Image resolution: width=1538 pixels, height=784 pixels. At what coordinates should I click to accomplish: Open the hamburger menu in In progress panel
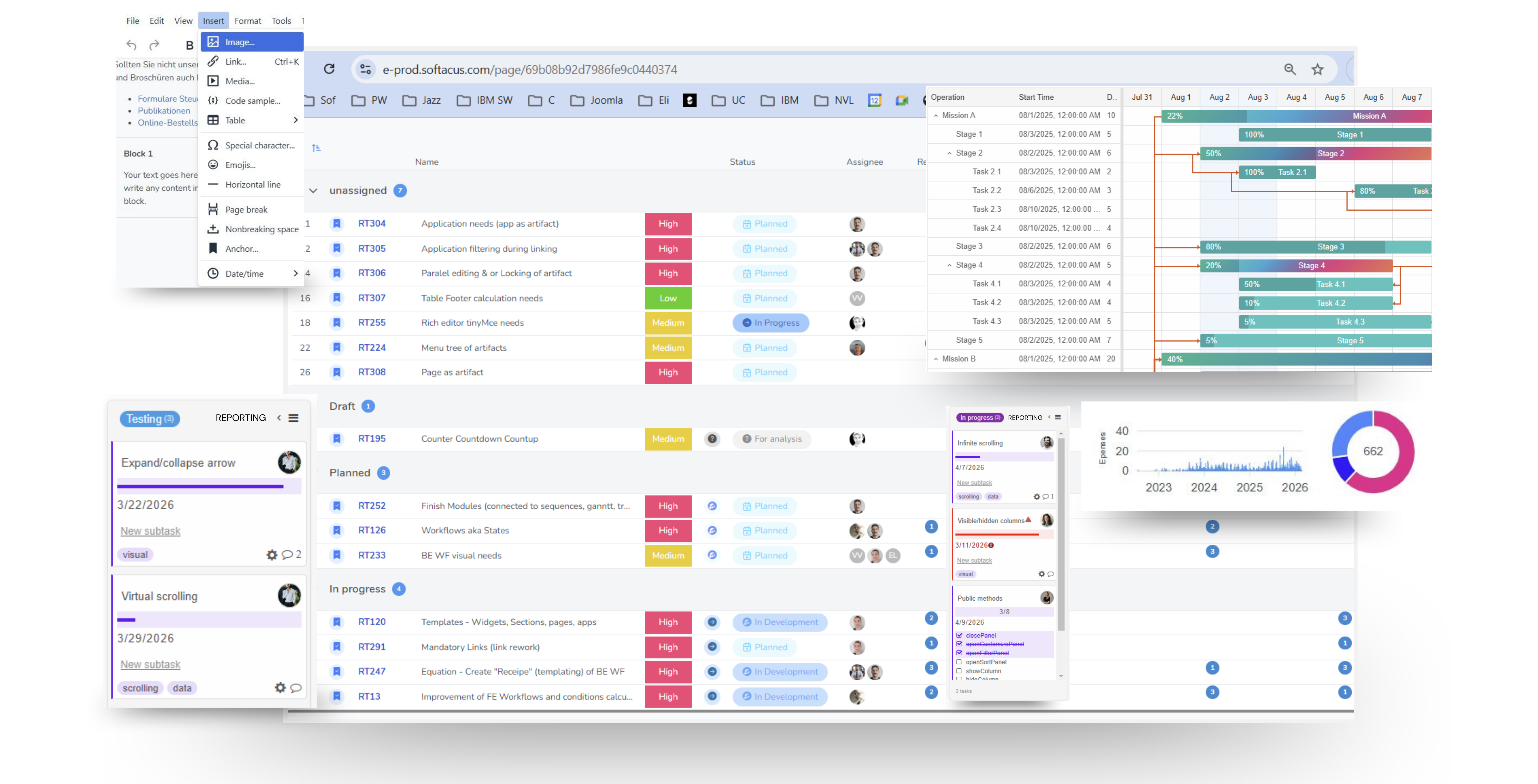[x=1057, y=418]
